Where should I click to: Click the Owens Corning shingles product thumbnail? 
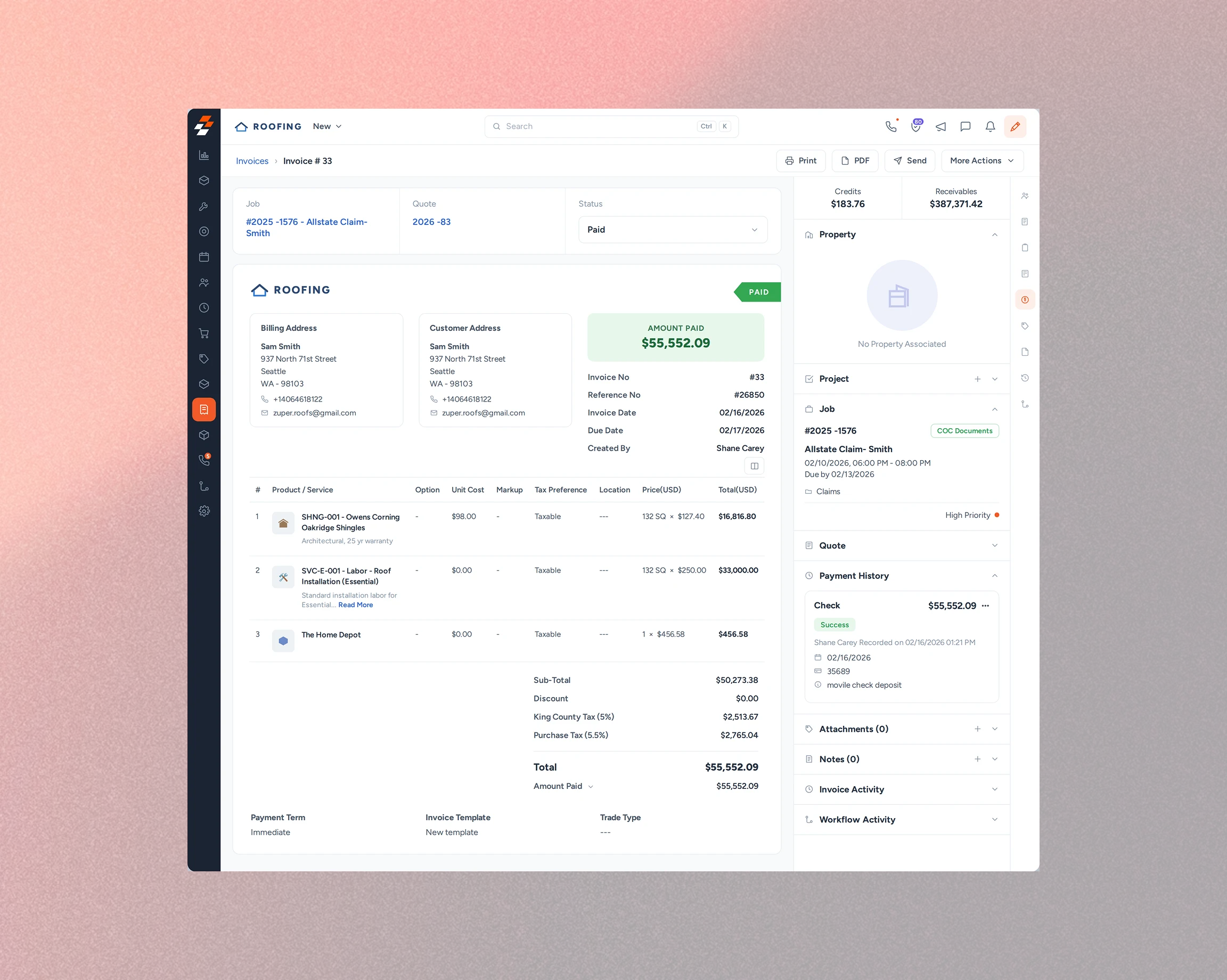[x=283, y=523]
